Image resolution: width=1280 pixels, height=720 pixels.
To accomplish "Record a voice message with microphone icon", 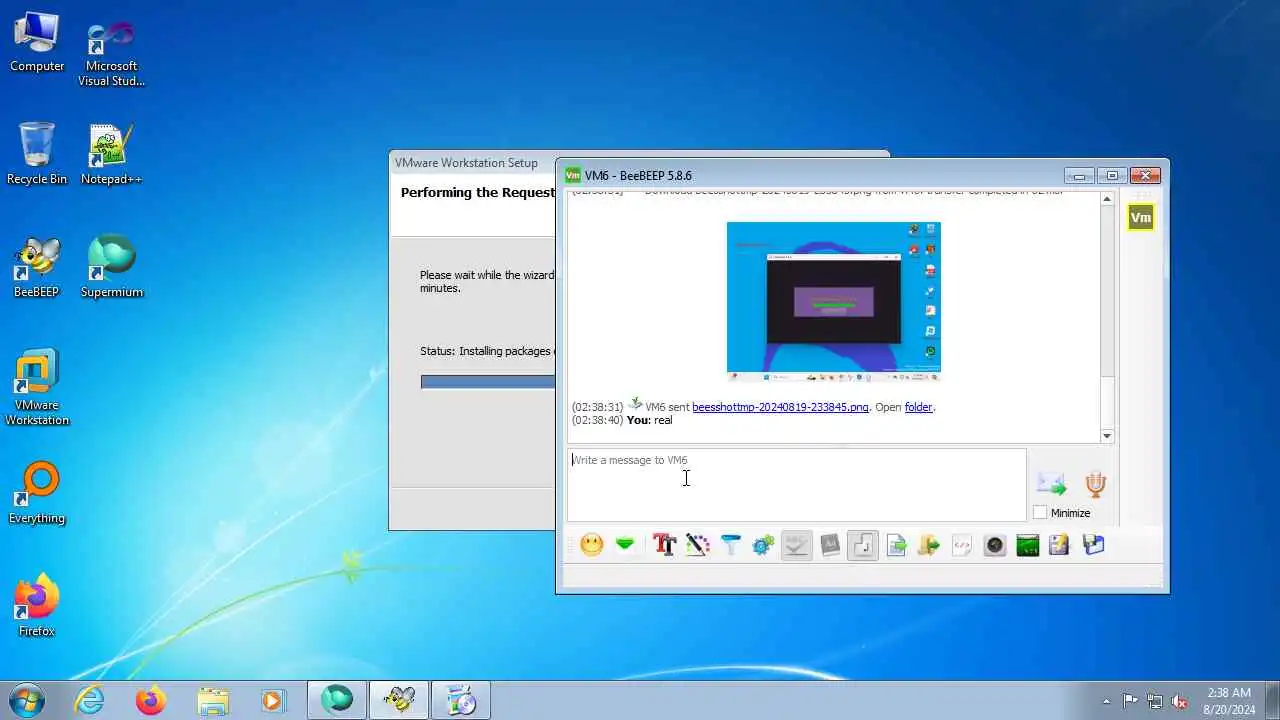I will (x=1096, y=485).
